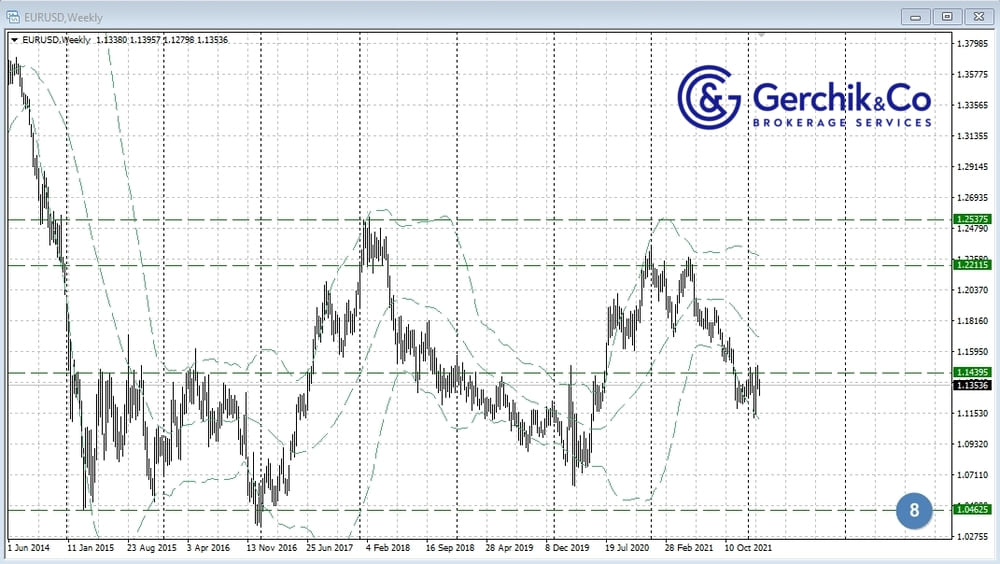Viewport: 1000px width, 564px height.
Task: Click the 19 Jul 2020 date on time axis
Action: 628,548
